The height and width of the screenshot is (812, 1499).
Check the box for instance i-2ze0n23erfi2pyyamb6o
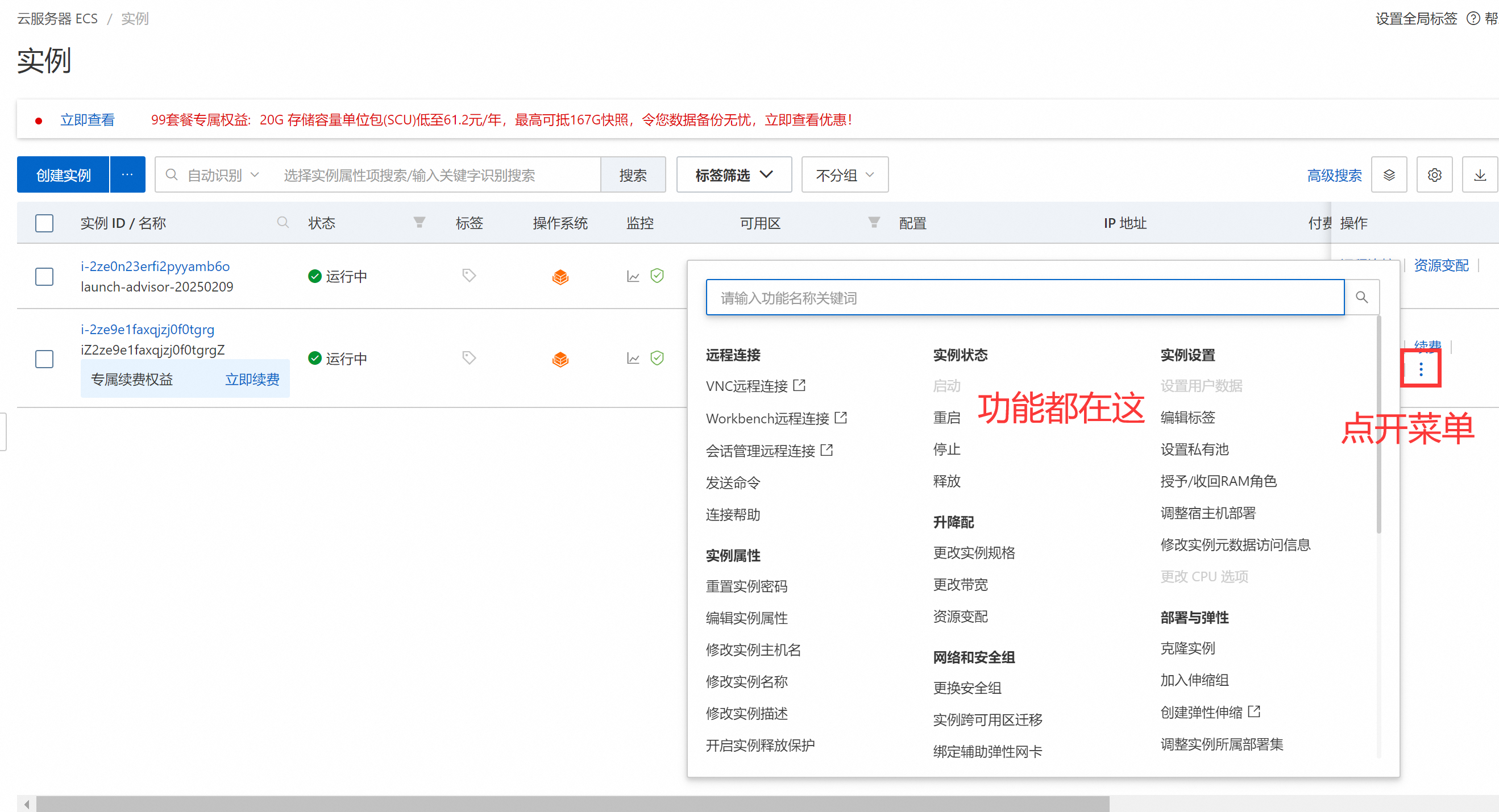click(x=44, y=276)
